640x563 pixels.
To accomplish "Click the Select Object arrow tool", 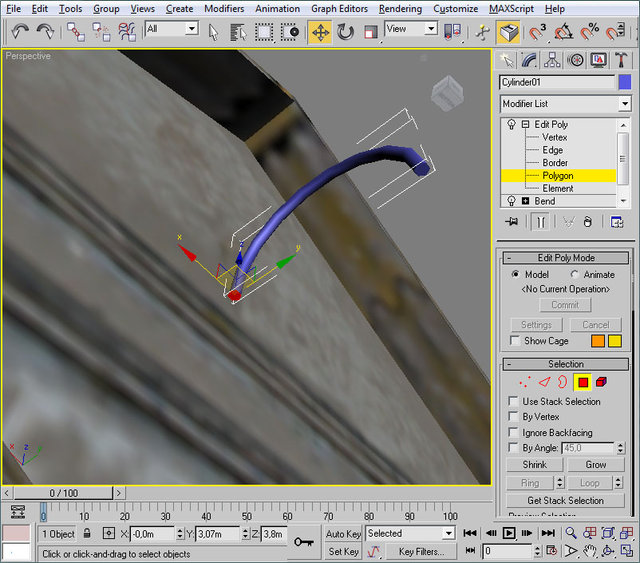I will [x=214, y=31].
